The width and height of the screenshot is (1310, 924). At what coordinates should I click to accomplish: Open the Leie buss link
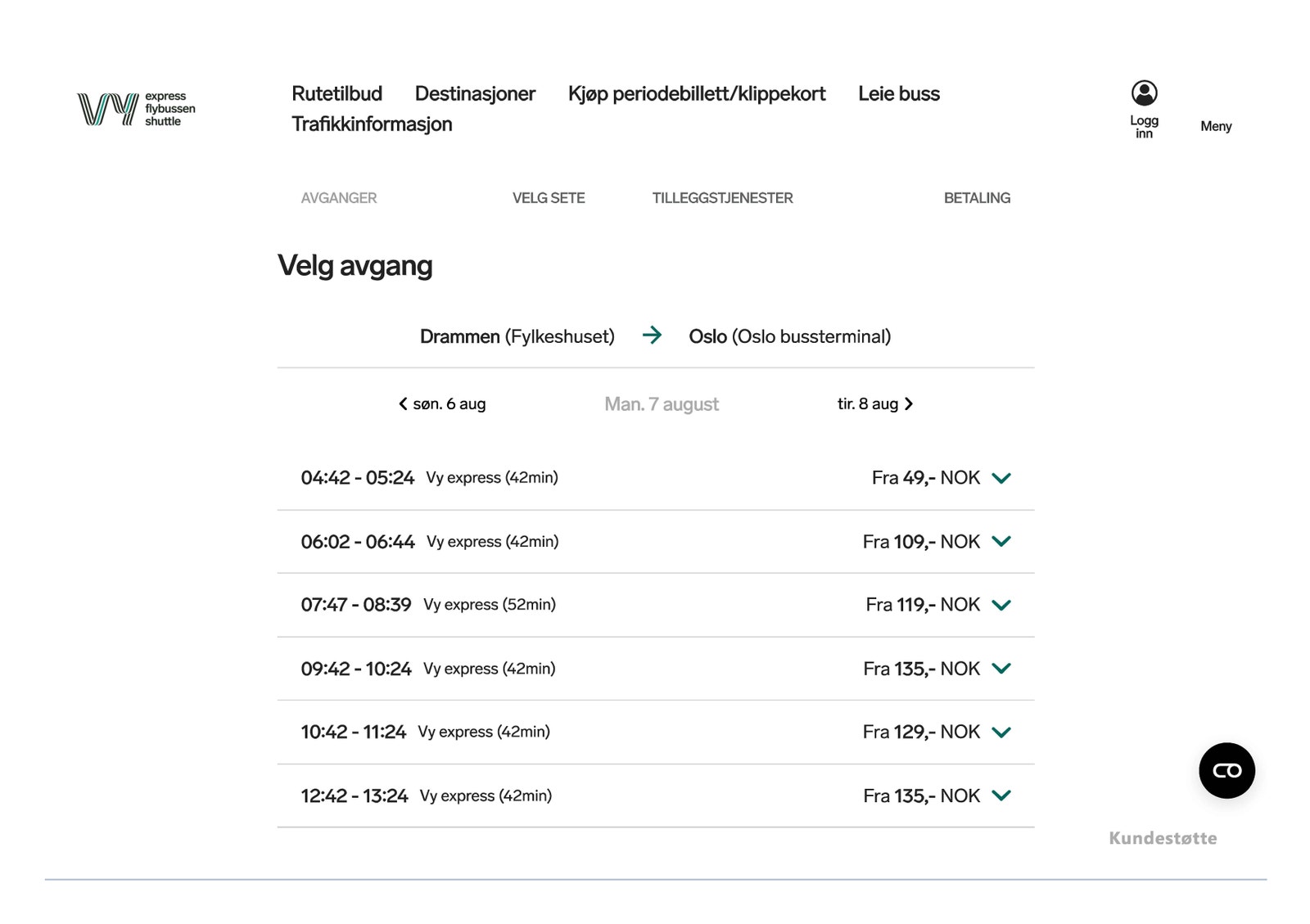[x=898, y=93]
